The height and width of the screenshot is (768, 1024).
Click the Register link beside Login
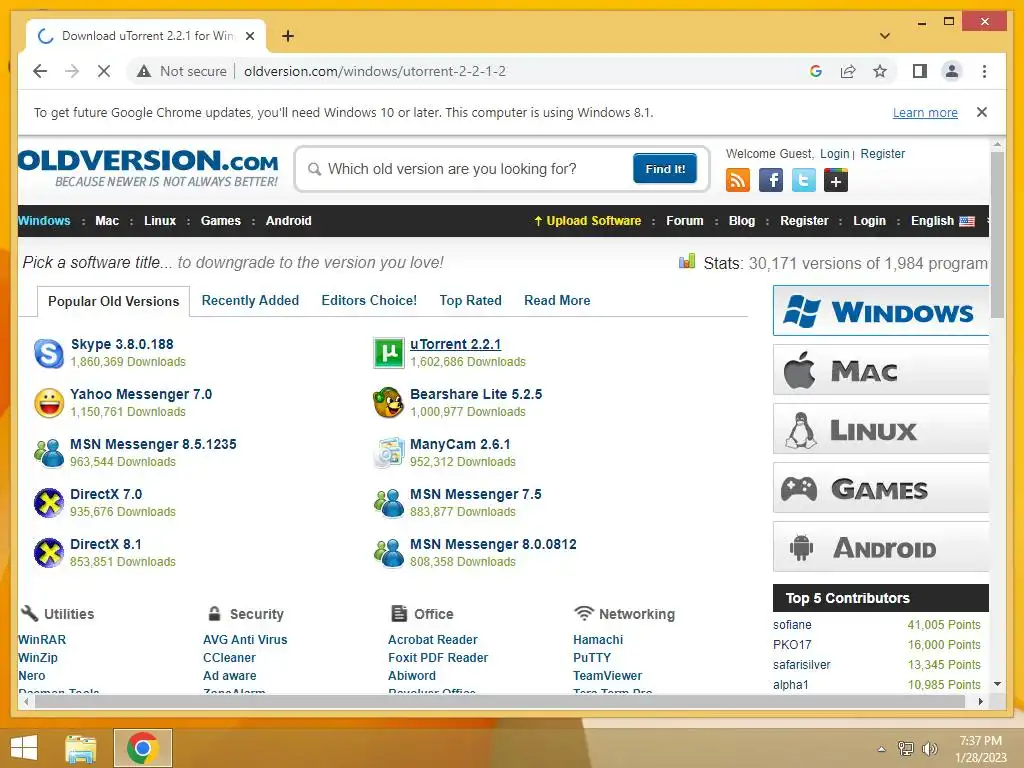point(882,153)
